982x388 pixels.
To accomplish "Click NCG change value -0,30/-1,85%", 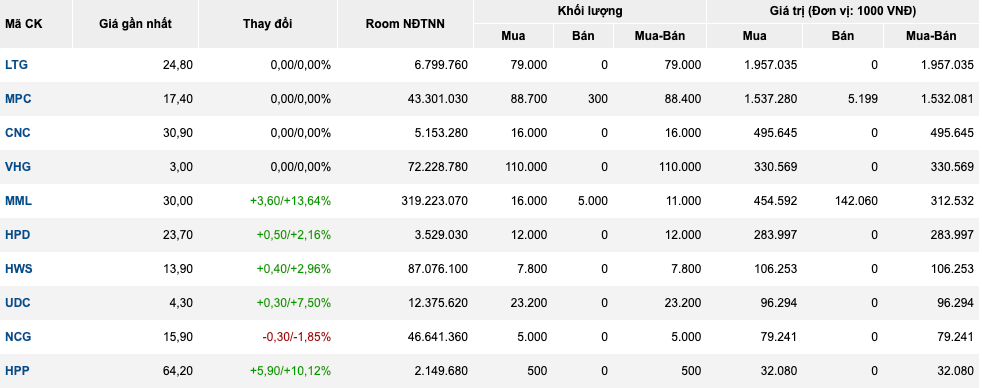I will tap(296, 337).
